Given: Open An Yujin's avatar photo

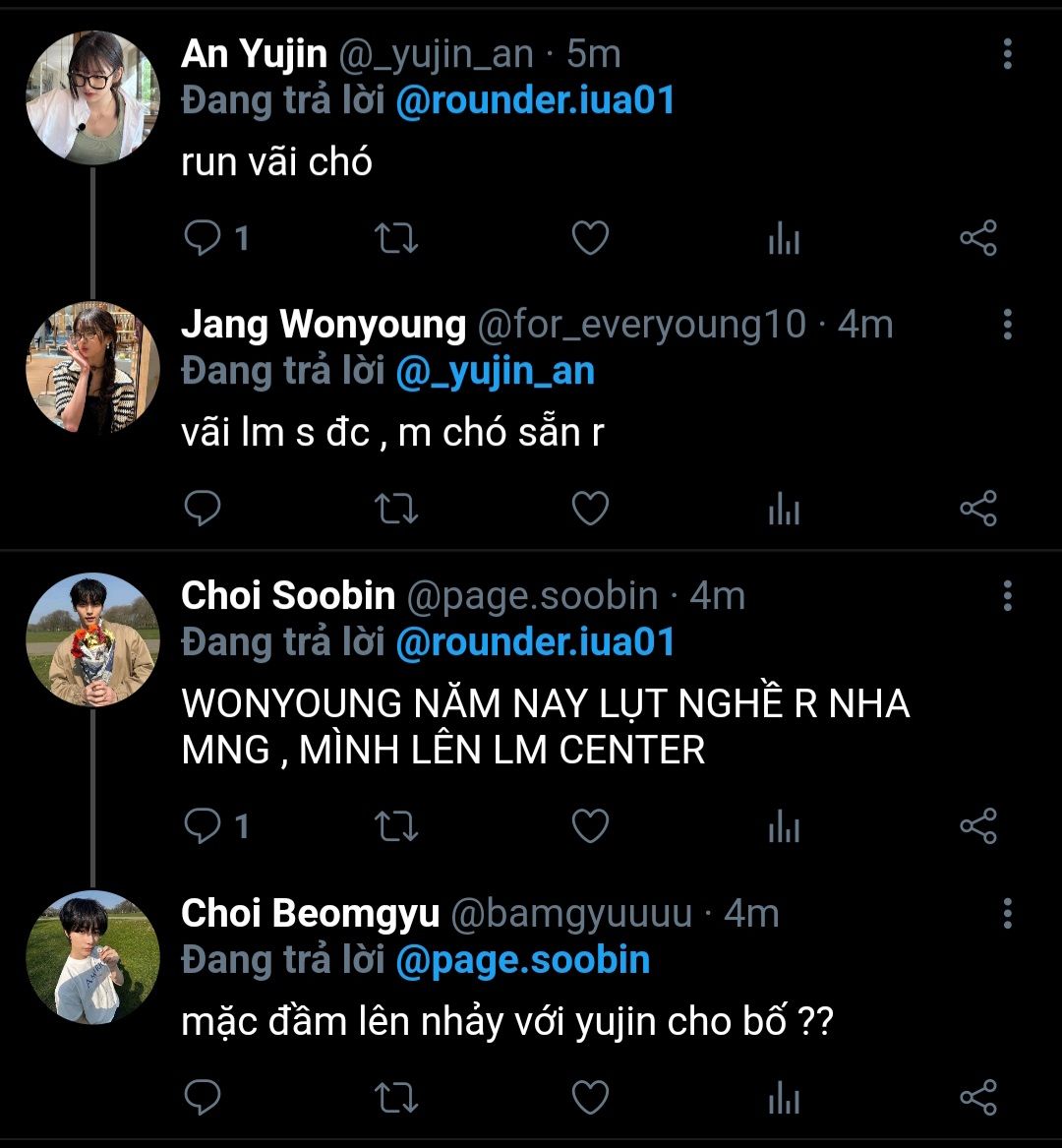Looking at the screenshot, I should 91,95.
